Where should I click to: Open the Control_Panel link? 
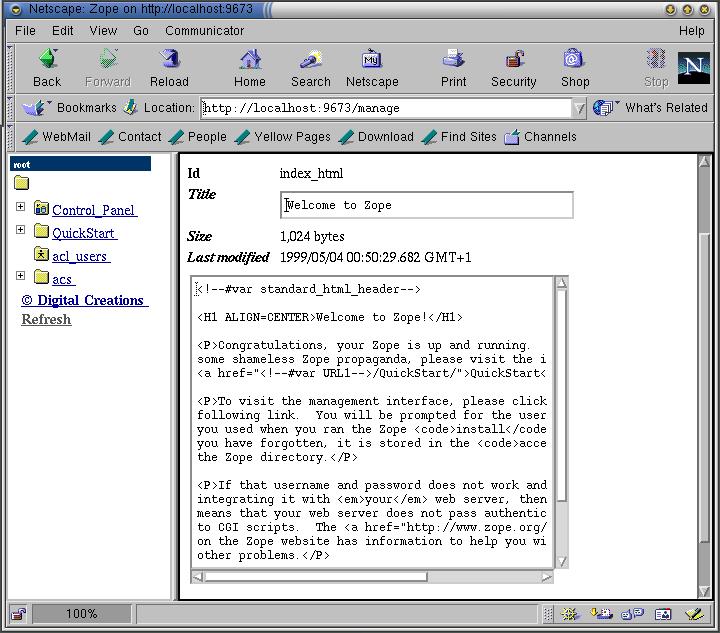click(x=94, y=210)
